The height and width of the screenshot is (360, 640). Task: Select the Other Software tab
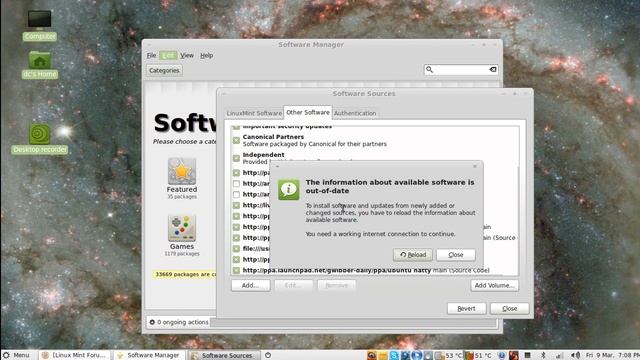pos(308,112)
